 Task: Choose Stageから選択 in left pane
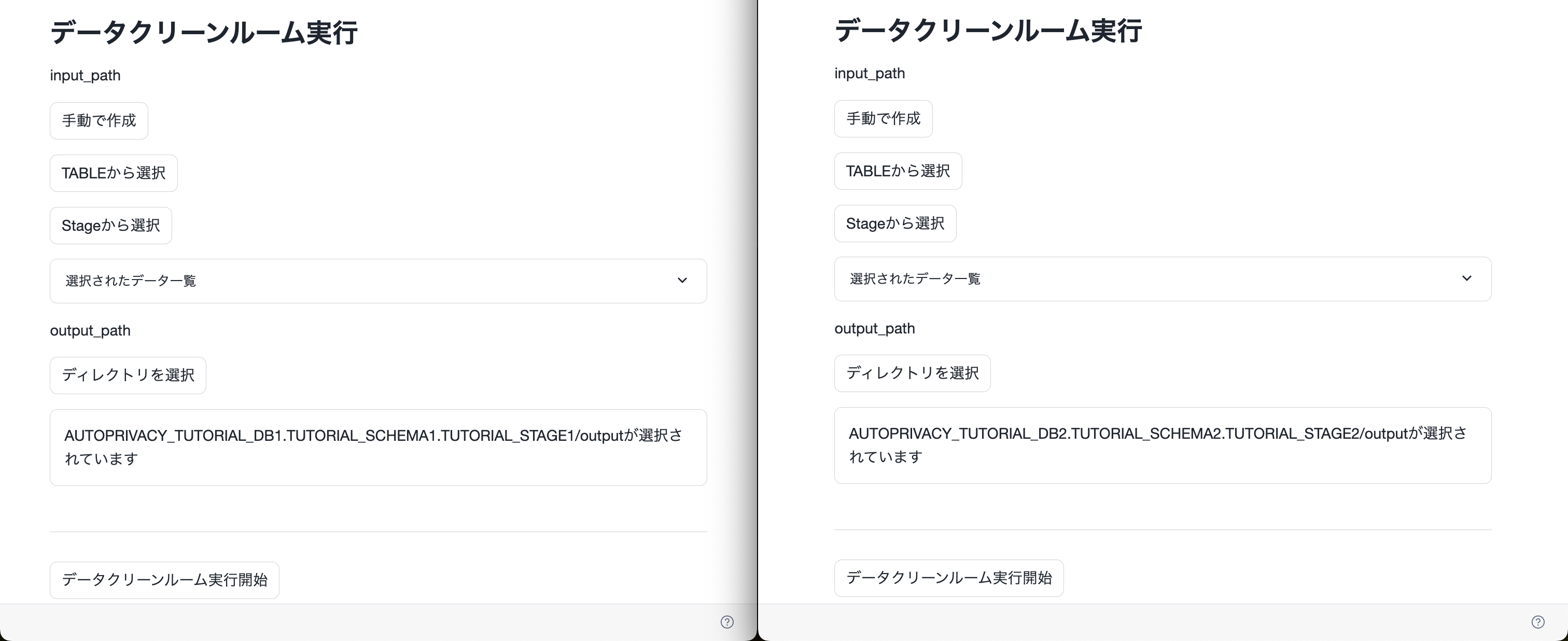[111, 225]
